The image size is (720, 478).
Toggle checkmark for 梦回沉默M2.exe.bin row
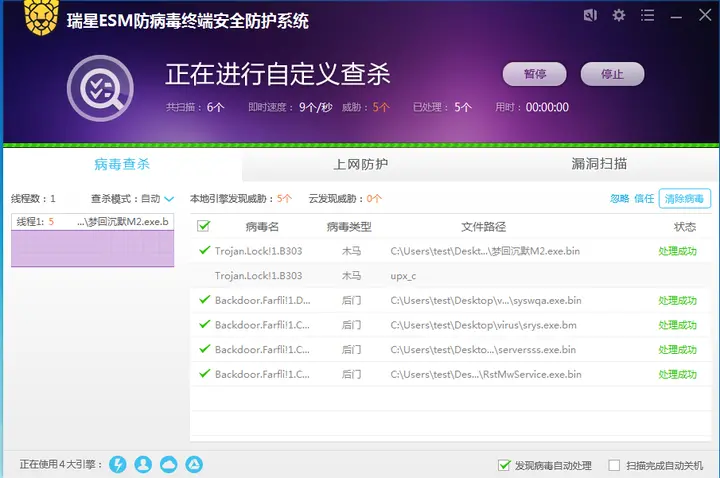[205, 250]
